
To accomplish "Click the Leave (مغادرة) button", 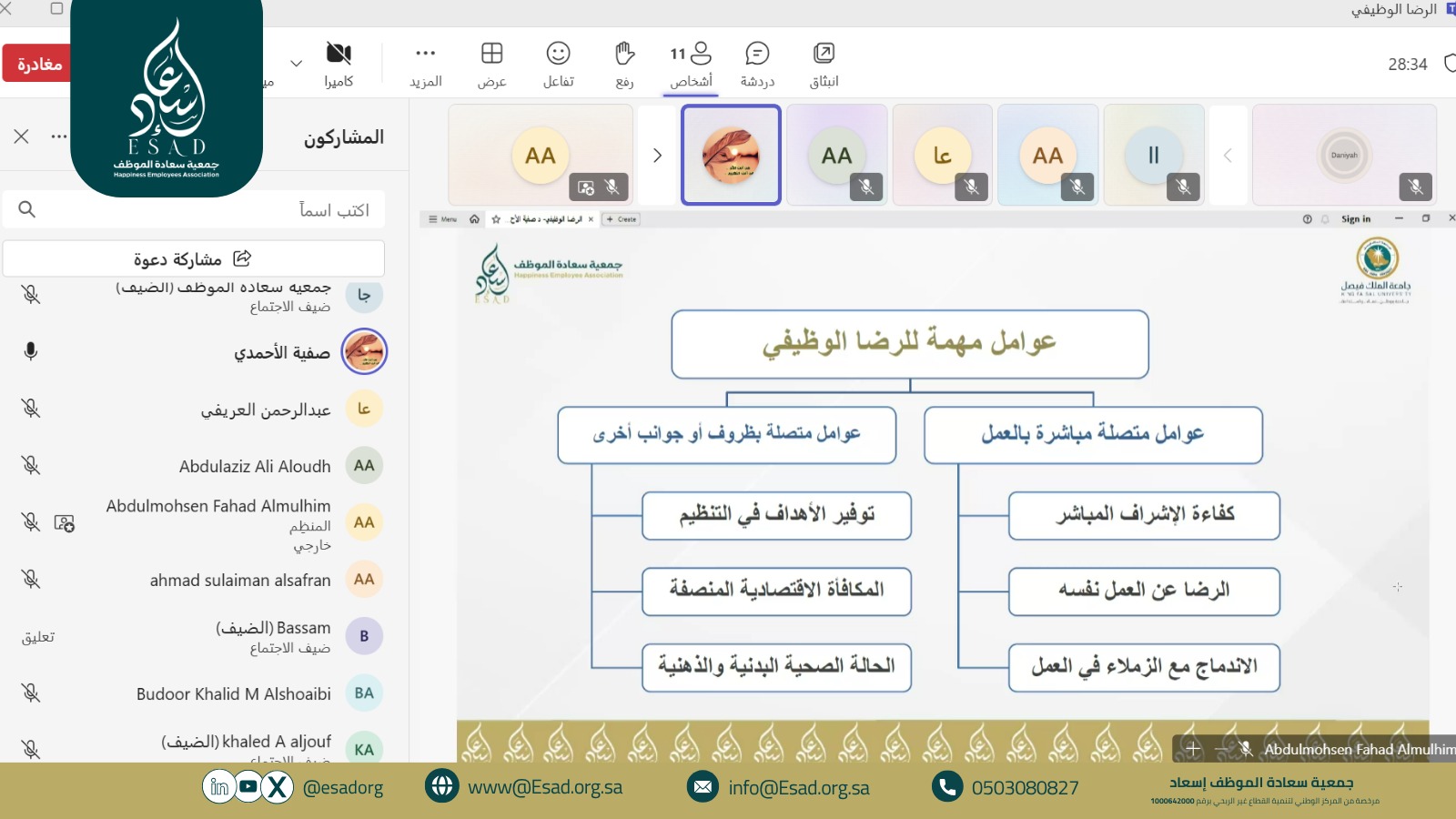I will 38,64.
